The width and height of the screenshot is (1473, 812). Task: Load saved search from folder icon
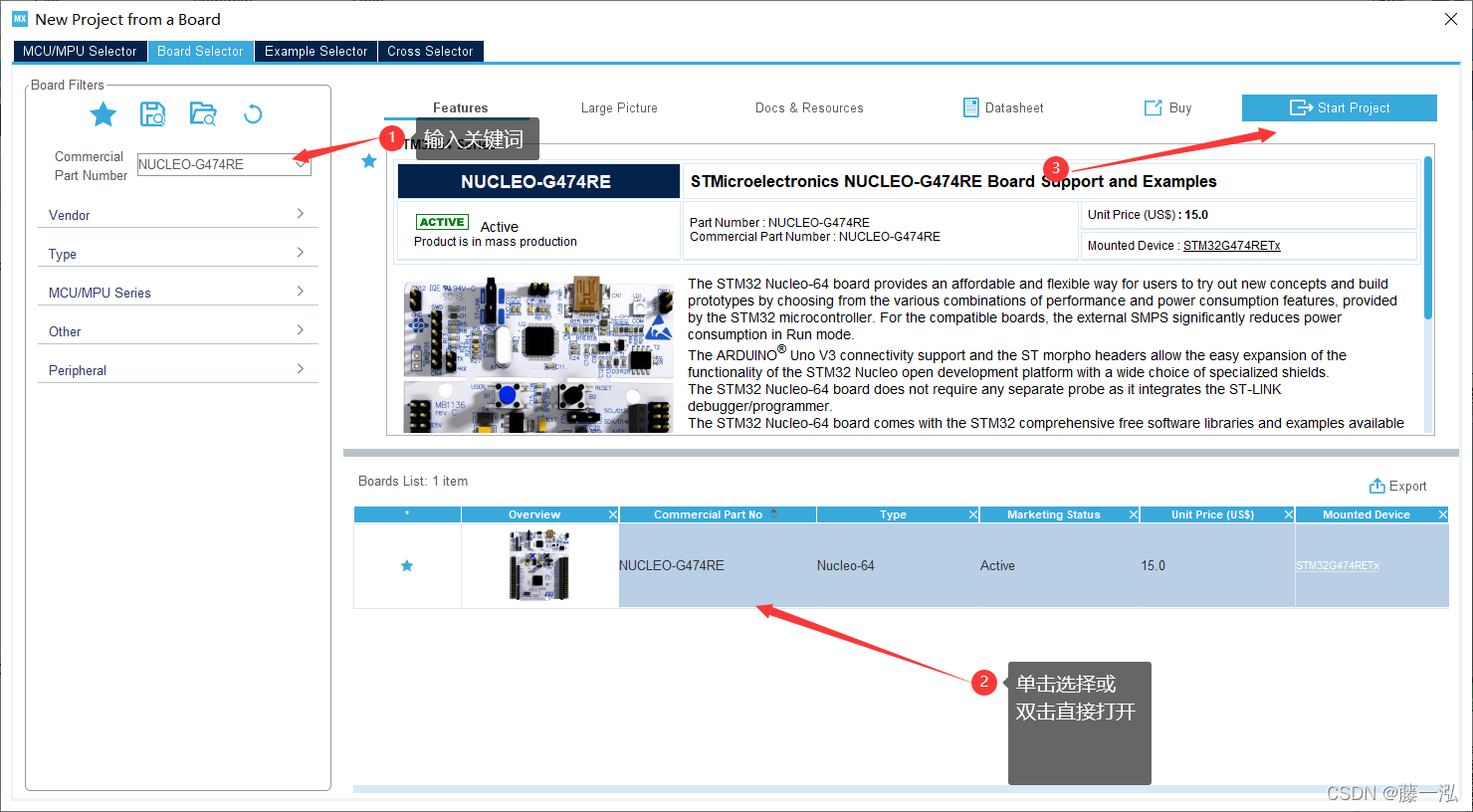[x=203, y=114]
